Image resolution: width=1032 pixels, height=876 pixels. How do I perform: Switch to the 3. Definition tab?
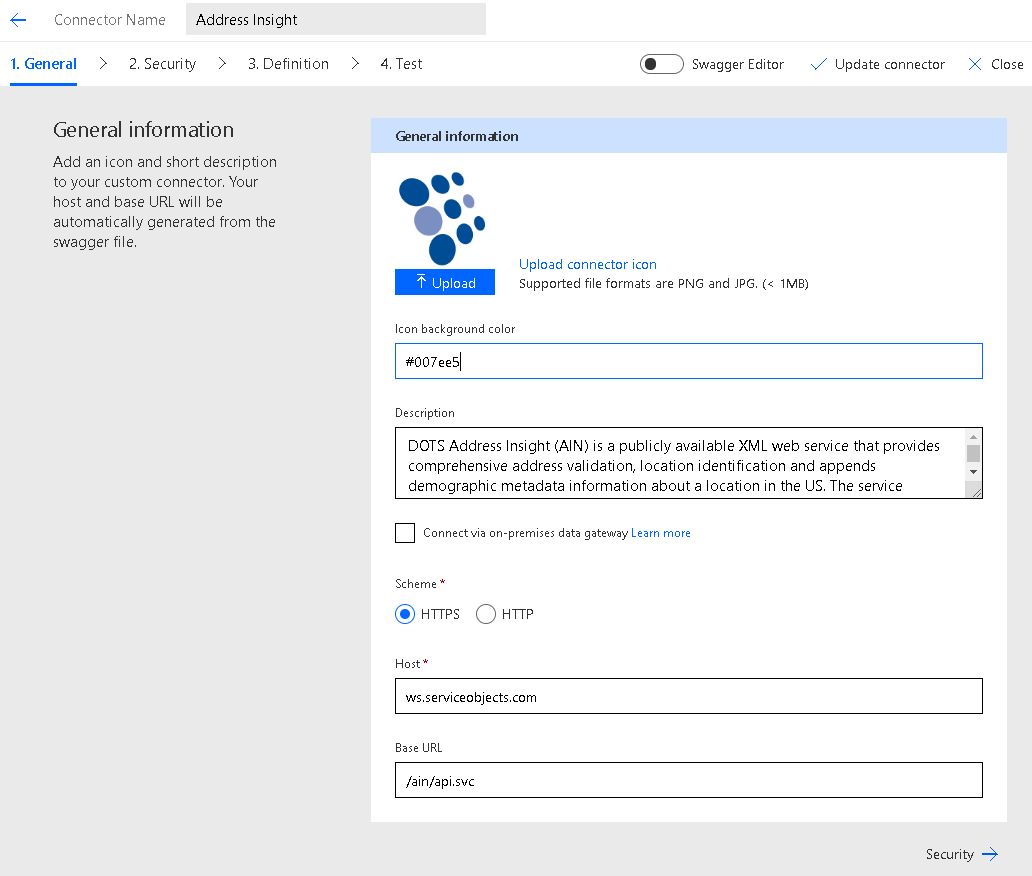click(x=288, y=64)
